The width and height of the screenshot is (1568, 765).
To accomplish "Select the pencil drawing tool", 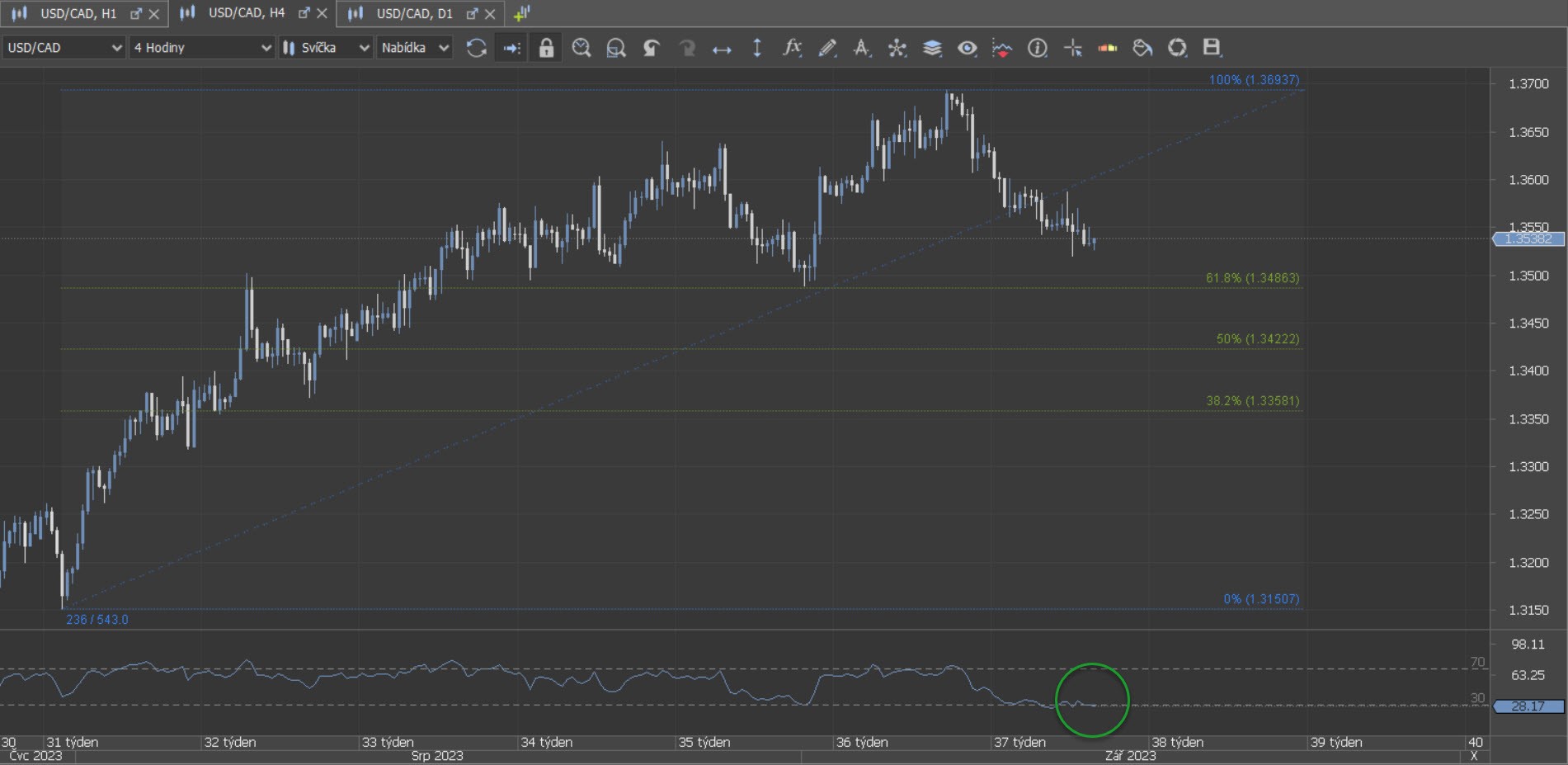I will click(827, 48).
